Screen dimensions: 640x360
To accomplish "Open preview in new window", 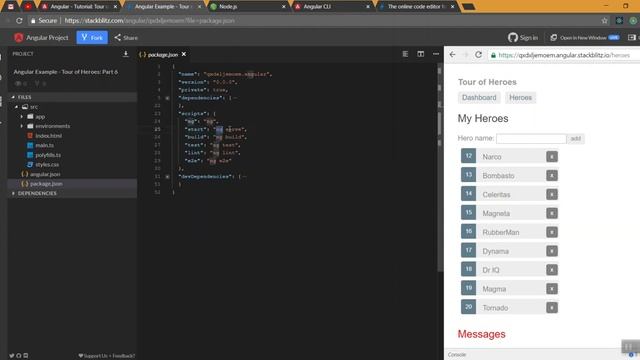I will pos(584,38).
